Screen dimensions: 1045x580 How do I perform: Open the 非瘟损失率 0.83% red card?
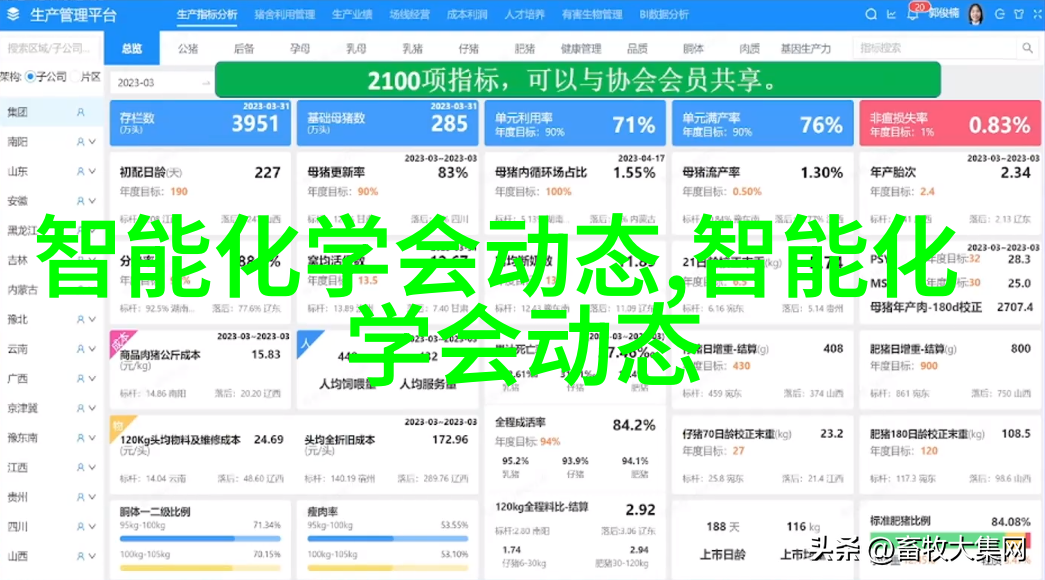950,123
